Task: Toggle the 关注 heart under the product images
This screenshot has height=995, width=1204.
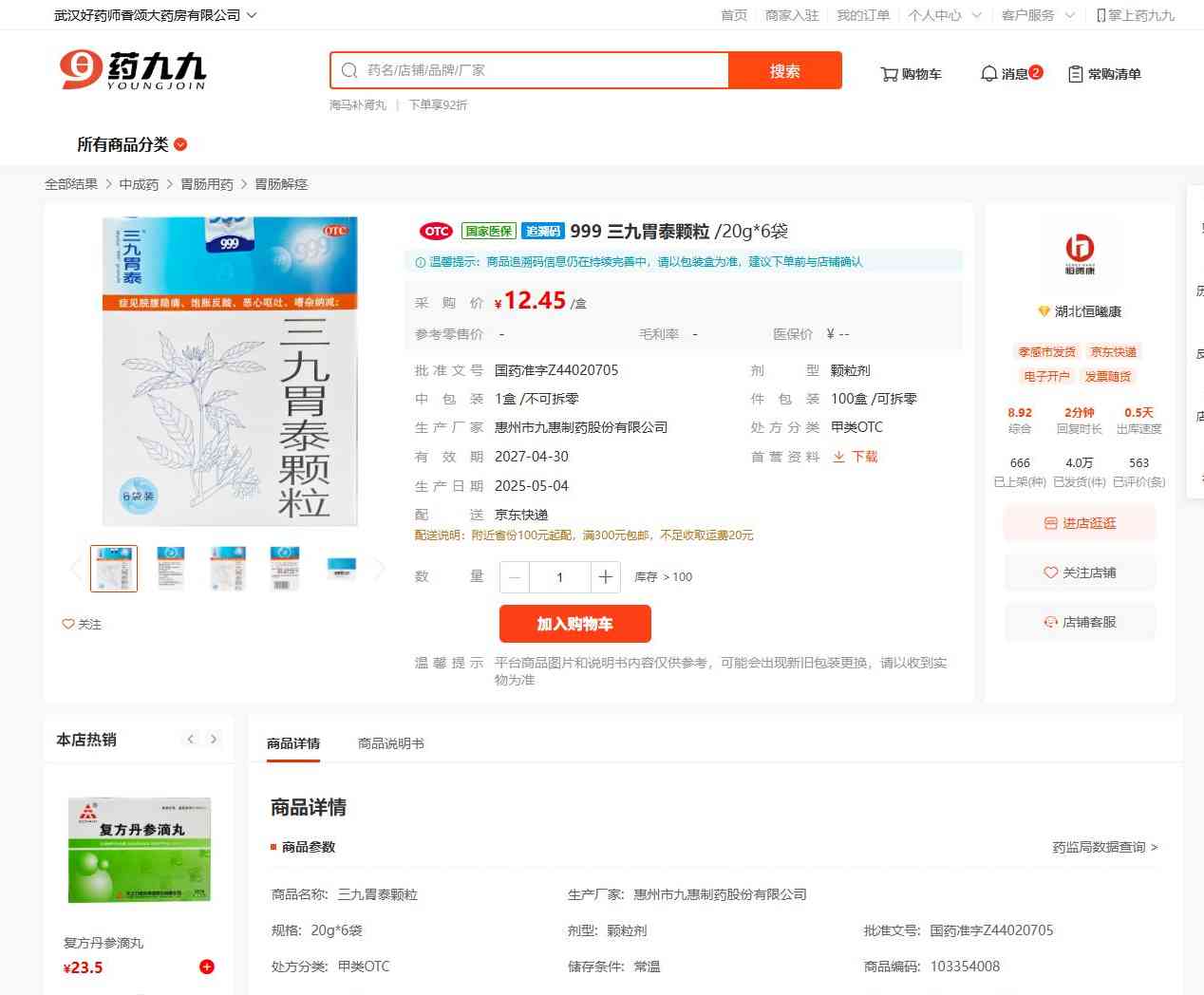Action: coord(82,624)
